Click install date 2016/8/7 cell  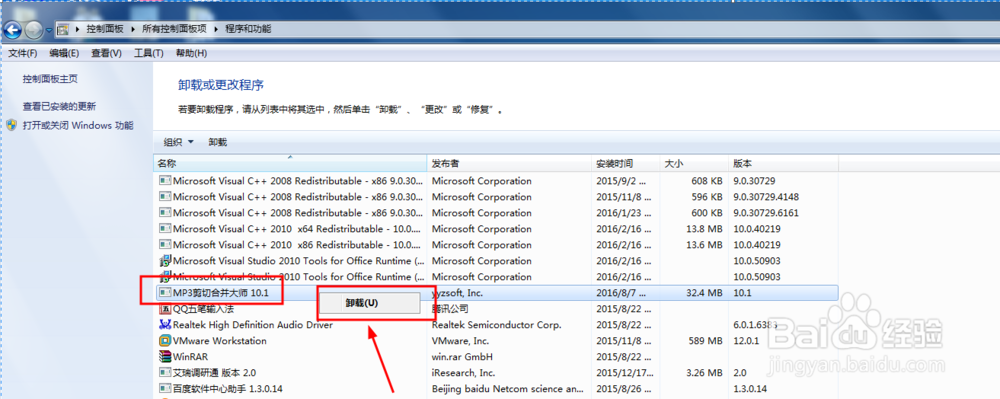pyautogui.click(x=621, y=293)
